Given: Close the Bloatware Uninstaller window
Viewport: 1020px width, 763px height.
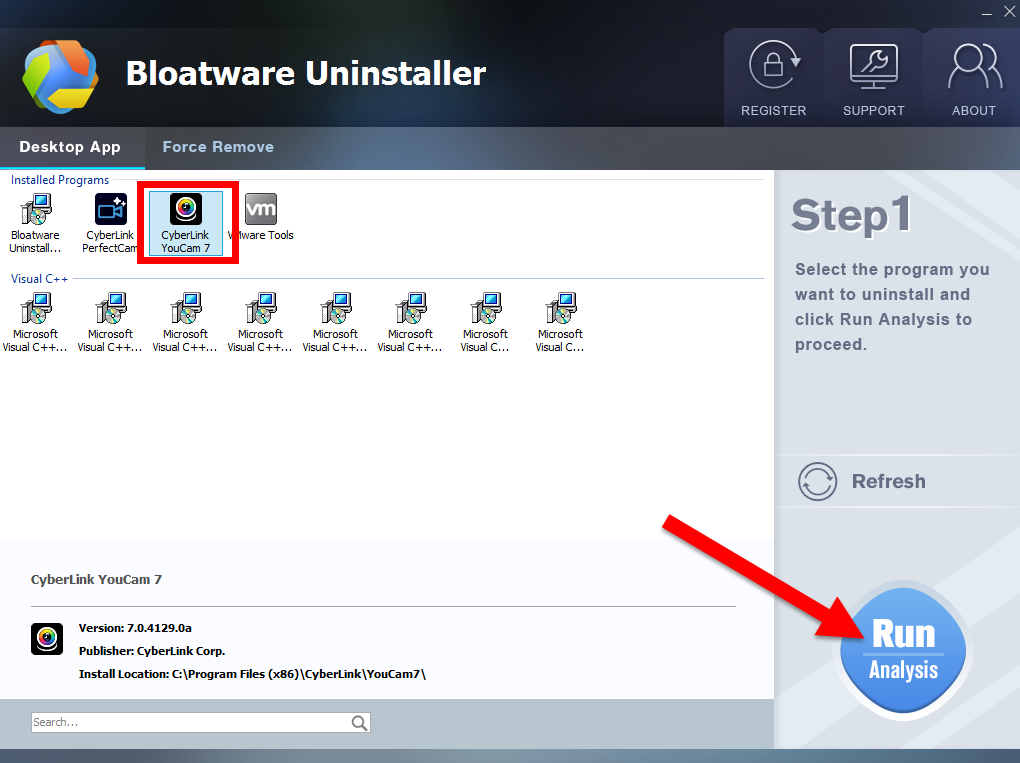Looking at the screenshot, I should click(x=1010, y=12).
